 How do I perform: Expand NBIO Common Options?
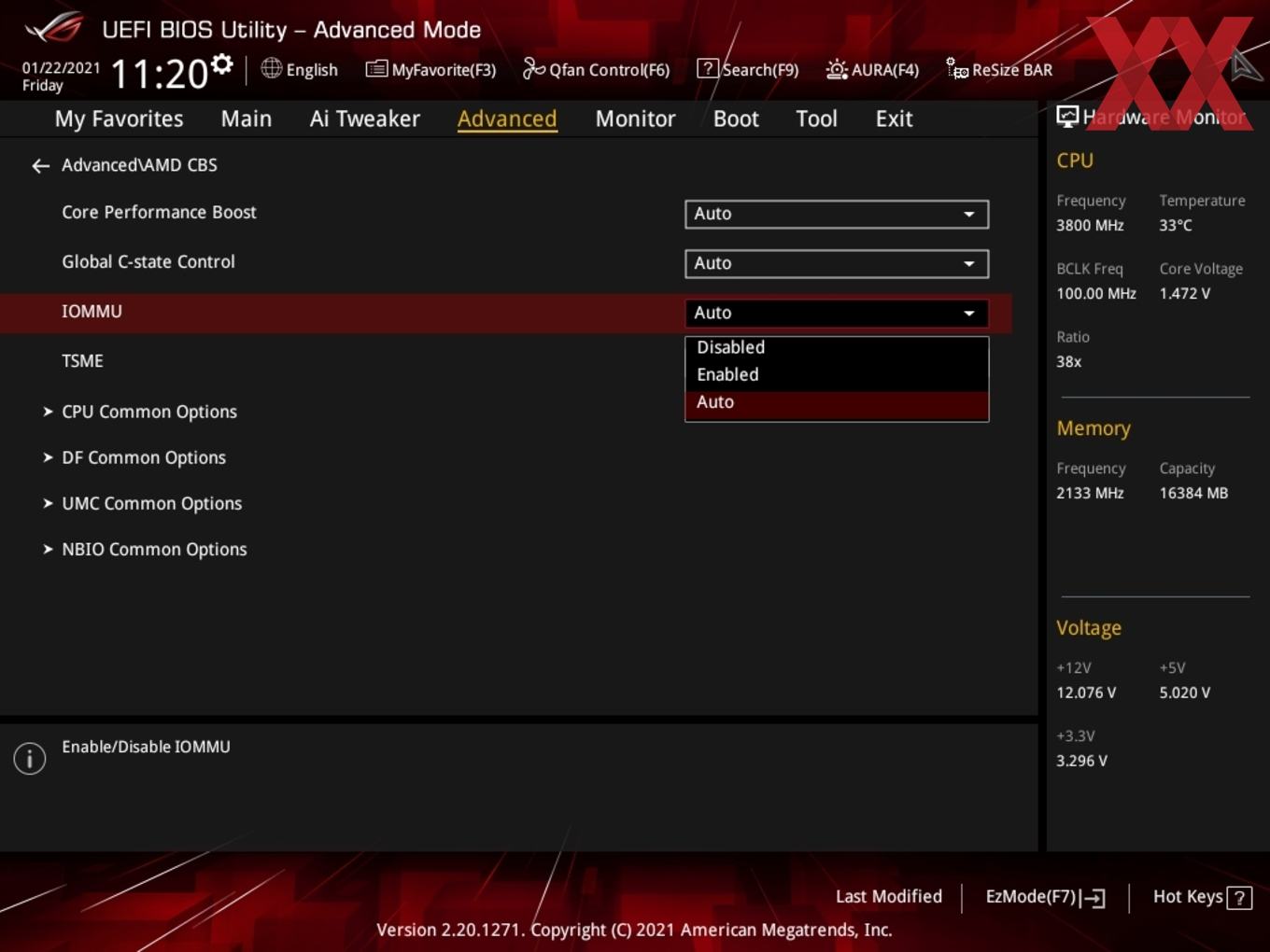pos(154,549)
